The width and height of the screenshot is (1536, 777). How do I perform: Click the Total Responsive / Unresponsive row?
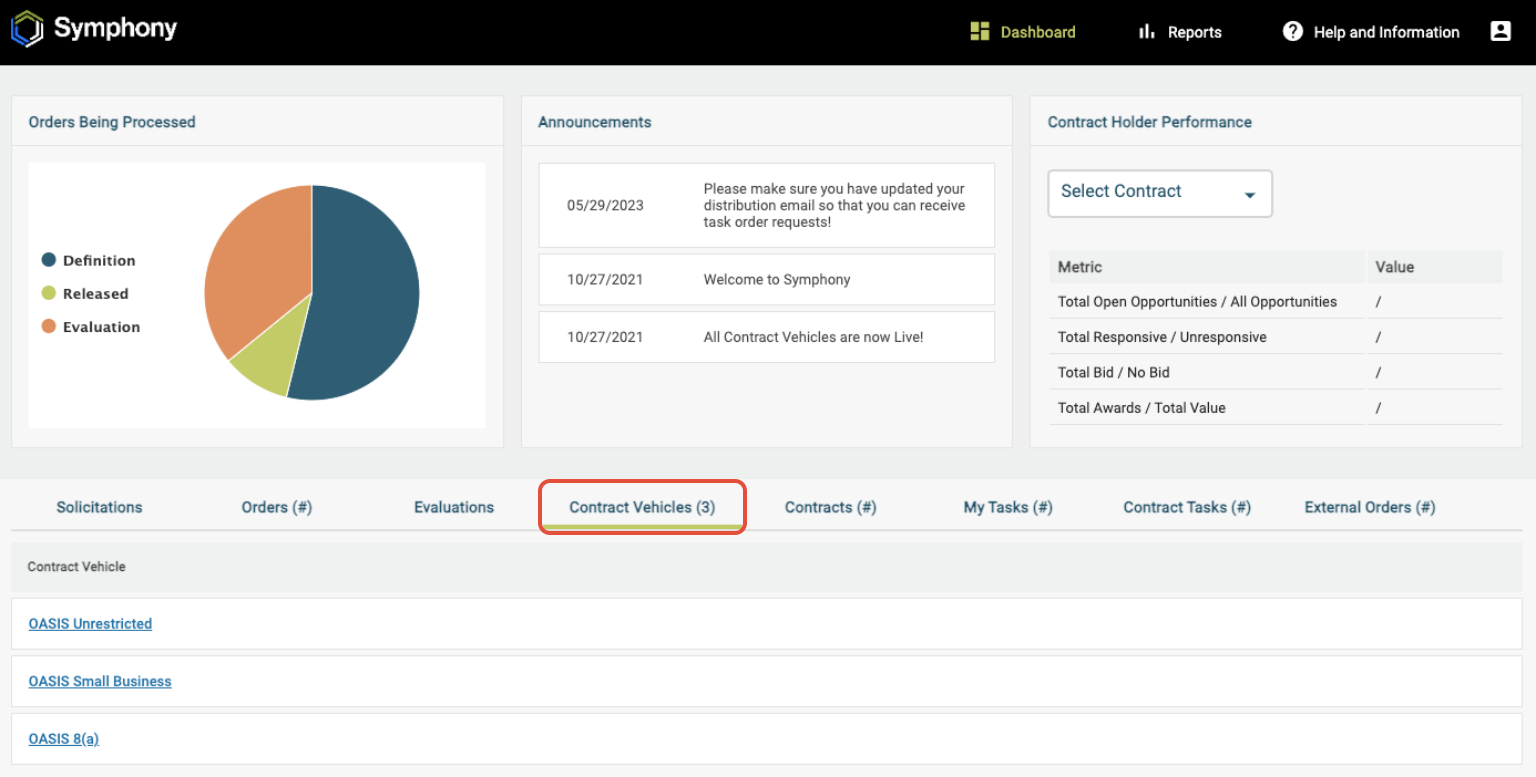click(x=1276, y=337)
